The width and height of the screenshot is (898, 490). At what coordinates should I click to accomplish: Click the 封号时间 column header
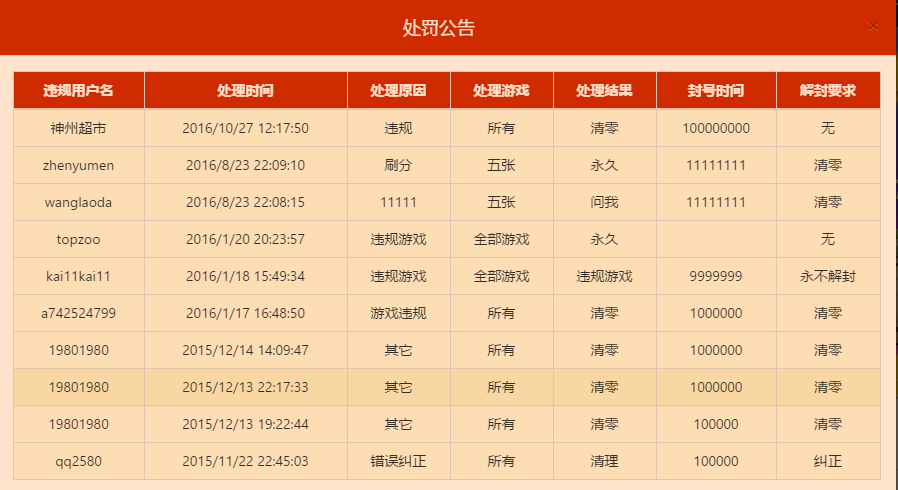(x=716, y=90)
